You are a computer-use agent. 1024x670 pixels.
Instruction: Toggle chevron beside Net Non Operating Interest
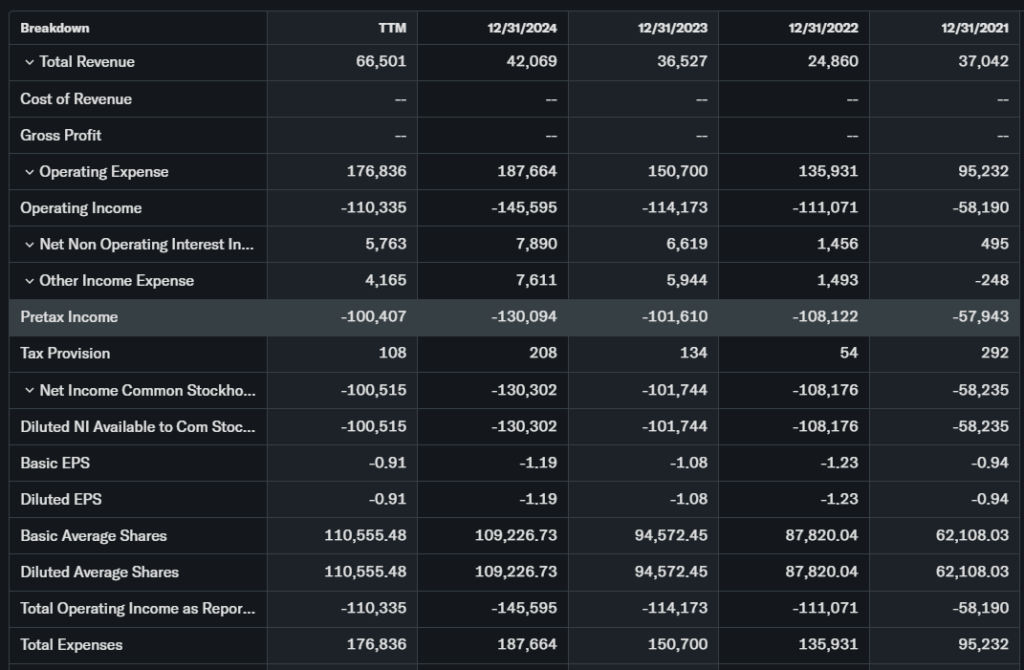pyautogui.click(x=29, y=245)
